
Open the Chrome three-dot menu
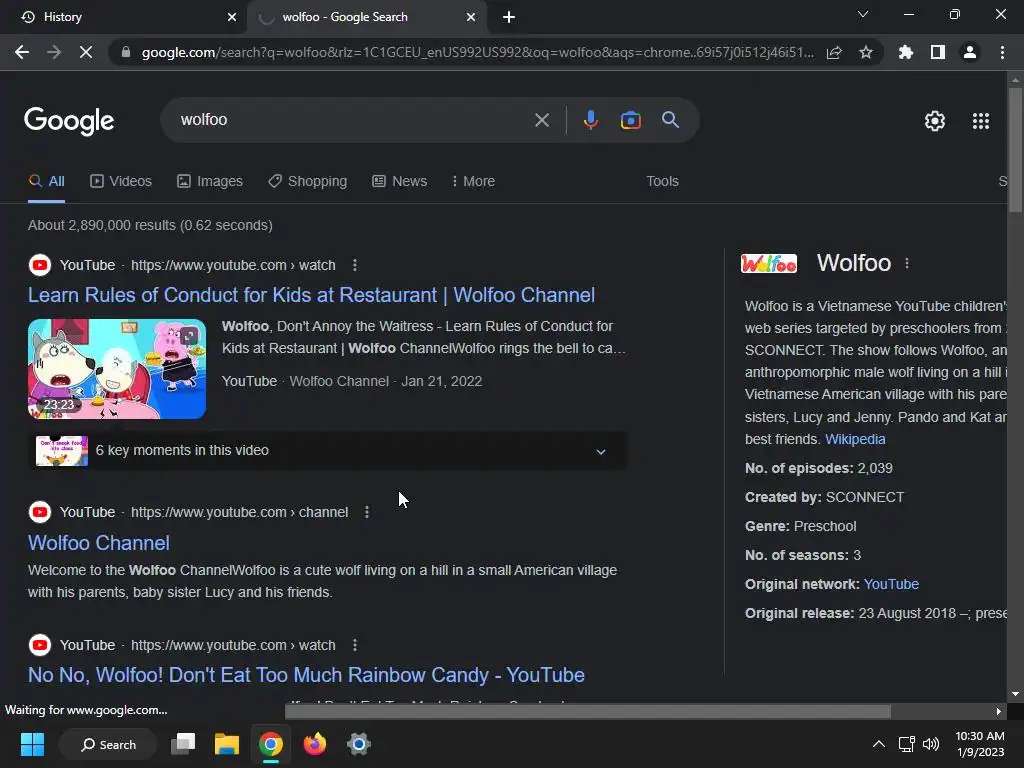[x=1002, y=52]
